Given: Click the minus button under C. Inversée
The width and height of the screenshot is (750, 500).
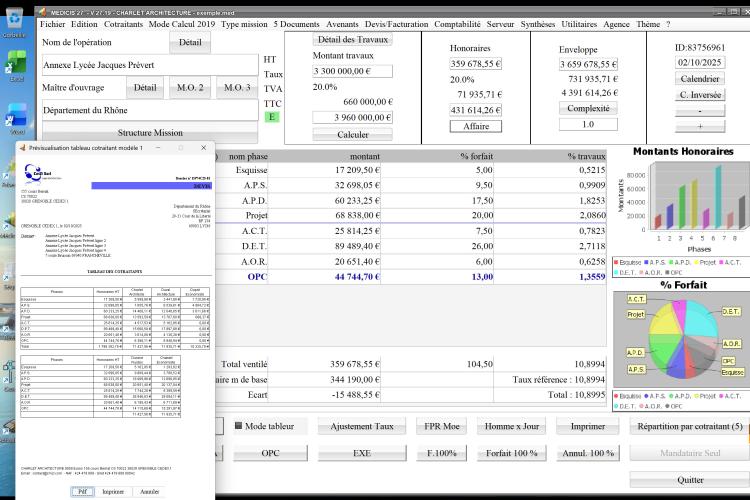Looking at the screenshot, I should click(700, 111).
